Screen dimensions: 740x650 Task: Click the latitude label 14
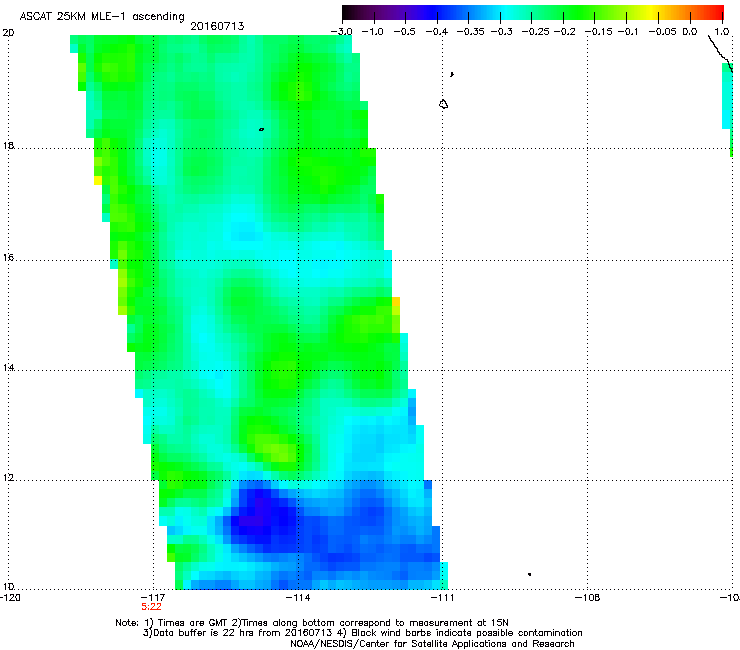click(8, 367)
